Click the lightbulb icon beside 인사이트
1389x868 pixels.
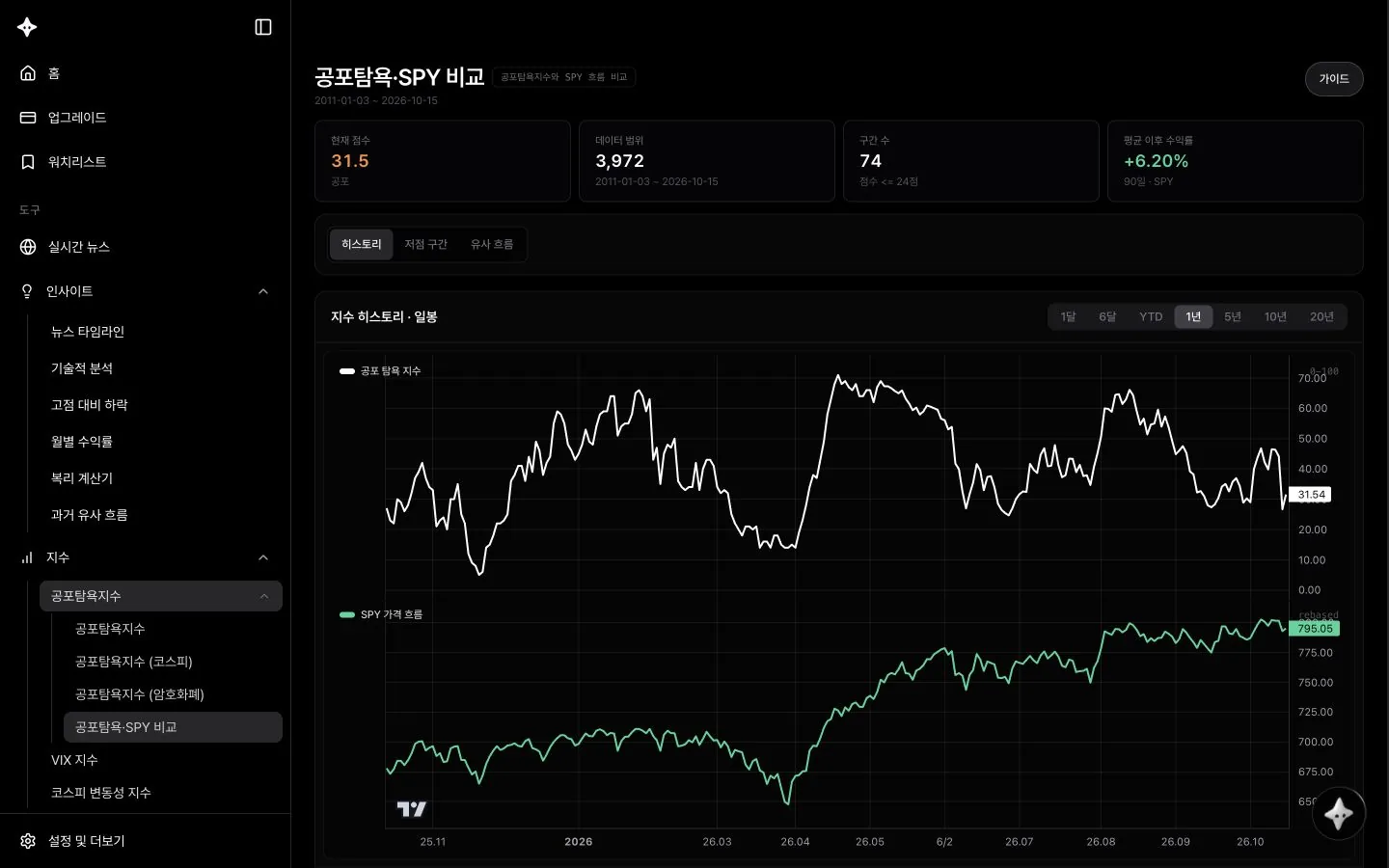click(x=27, y=291)
